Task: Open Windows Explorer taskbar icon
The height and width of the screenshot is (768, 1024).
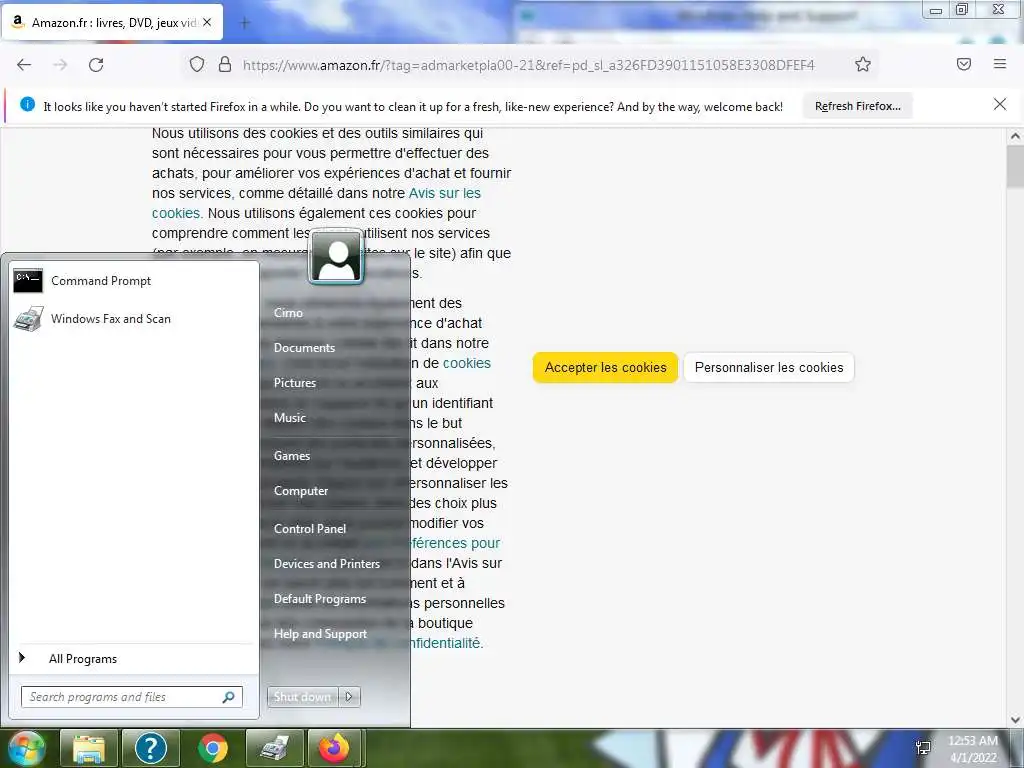Action: [89, 748]
